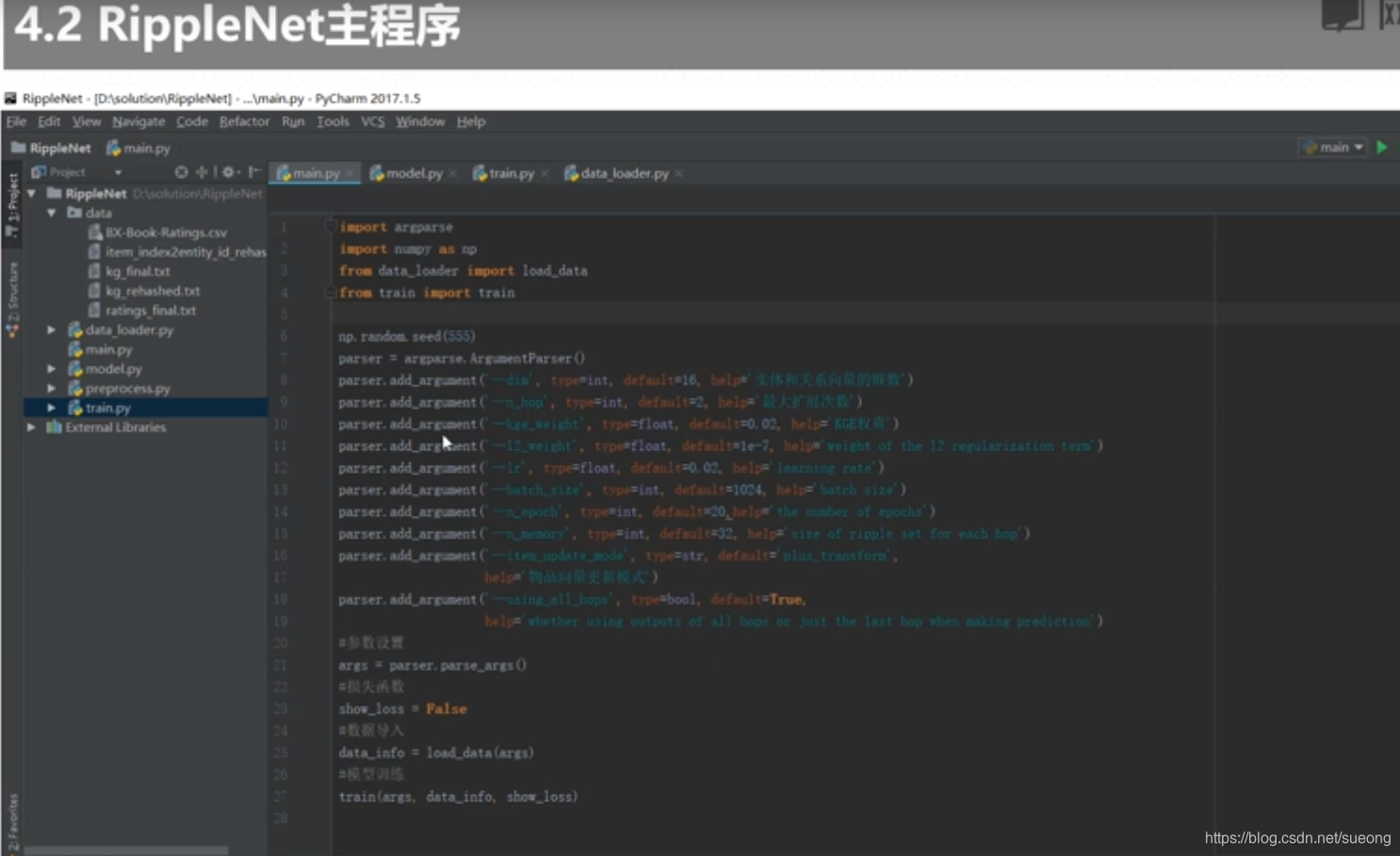Screen dimensions: 1400x856
Task: Hide the Project tool window panel
Action: (x=253, y=172)
